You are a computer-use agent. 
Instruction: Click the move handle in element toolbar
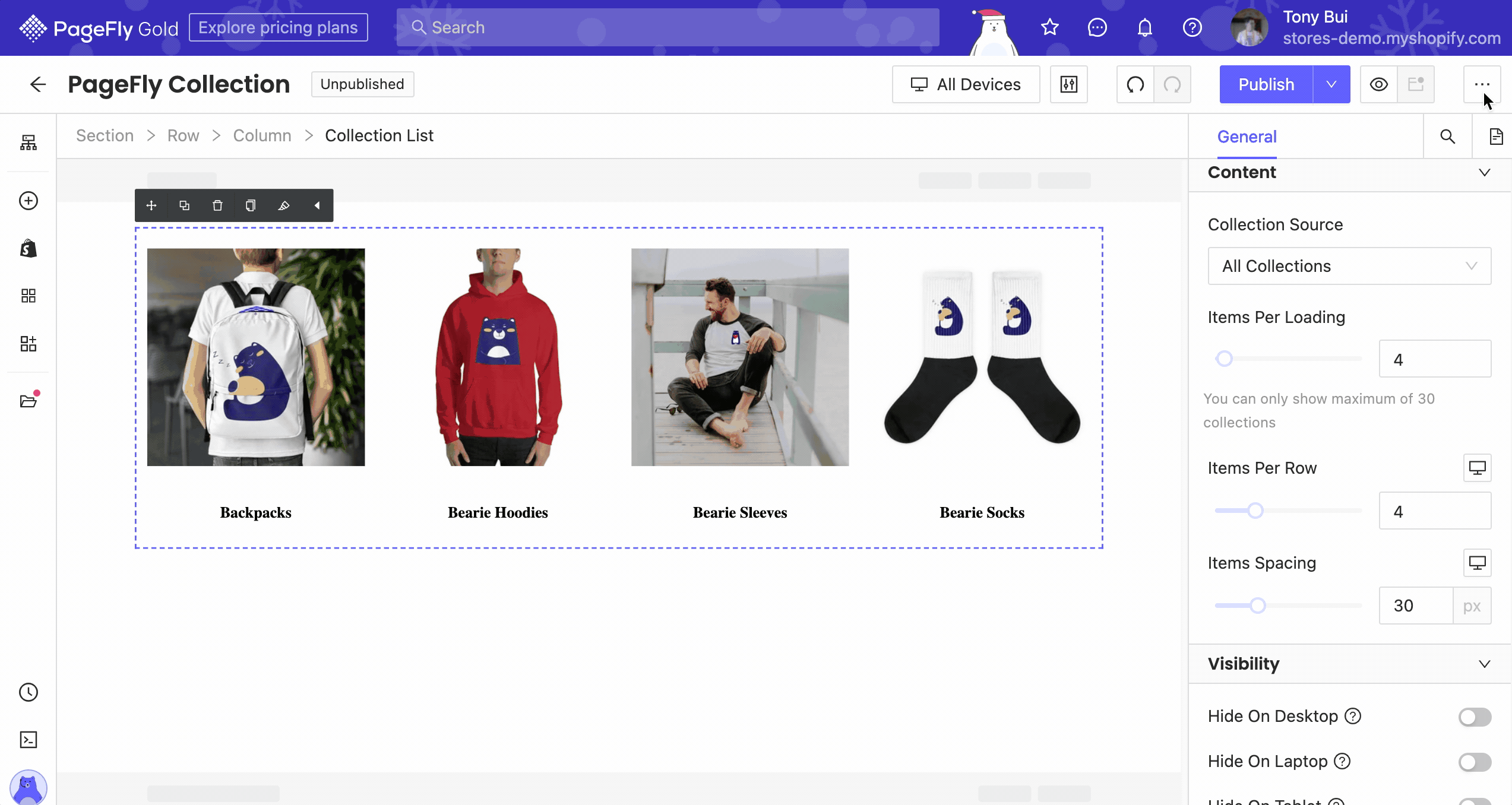click(x=151, y=205)
